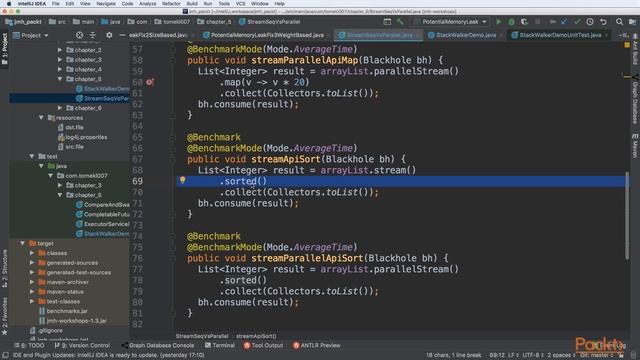Open the Terminal tool window
This screenshot has height=360, width=640.
(220, 345)
